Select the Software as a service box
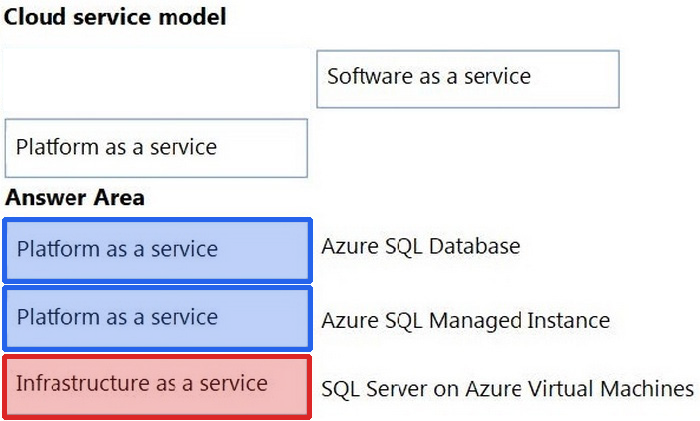Viewport: 700px width, 421px height. pyautogui.click(x=468, y=79)
